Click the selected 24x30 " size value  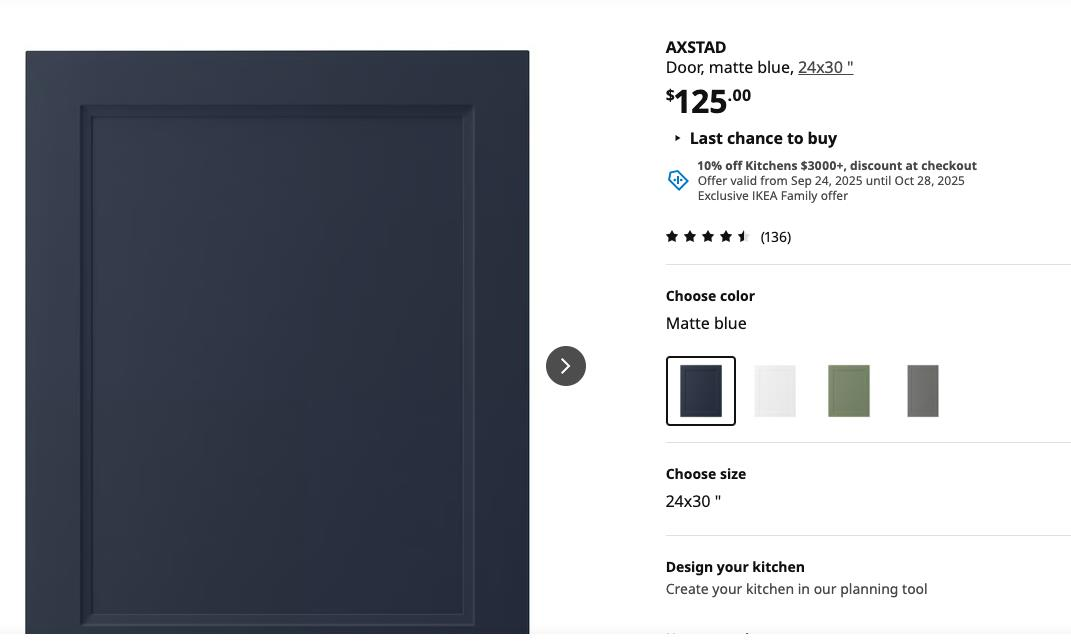pos(693,501)
